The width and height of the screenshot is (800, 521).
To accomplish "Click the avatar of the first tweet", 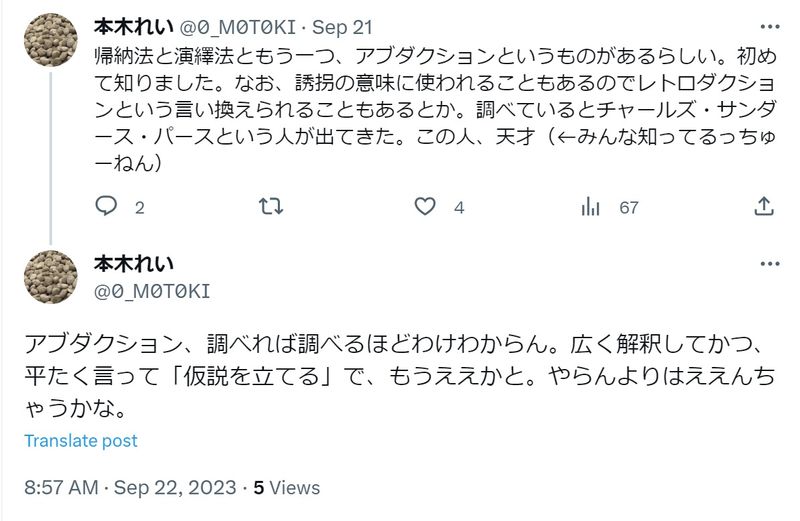I will point(50,39).
